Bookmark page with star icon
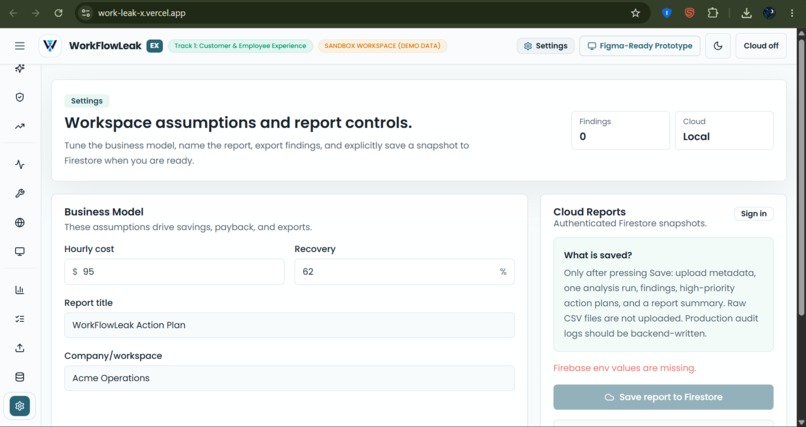 point(635,13)
